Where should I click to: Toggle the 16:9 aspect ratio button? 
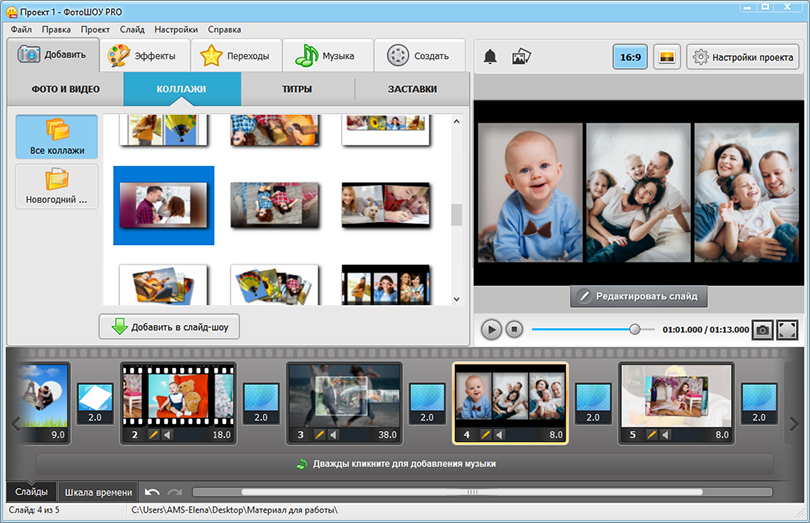(x=630, y=57)
